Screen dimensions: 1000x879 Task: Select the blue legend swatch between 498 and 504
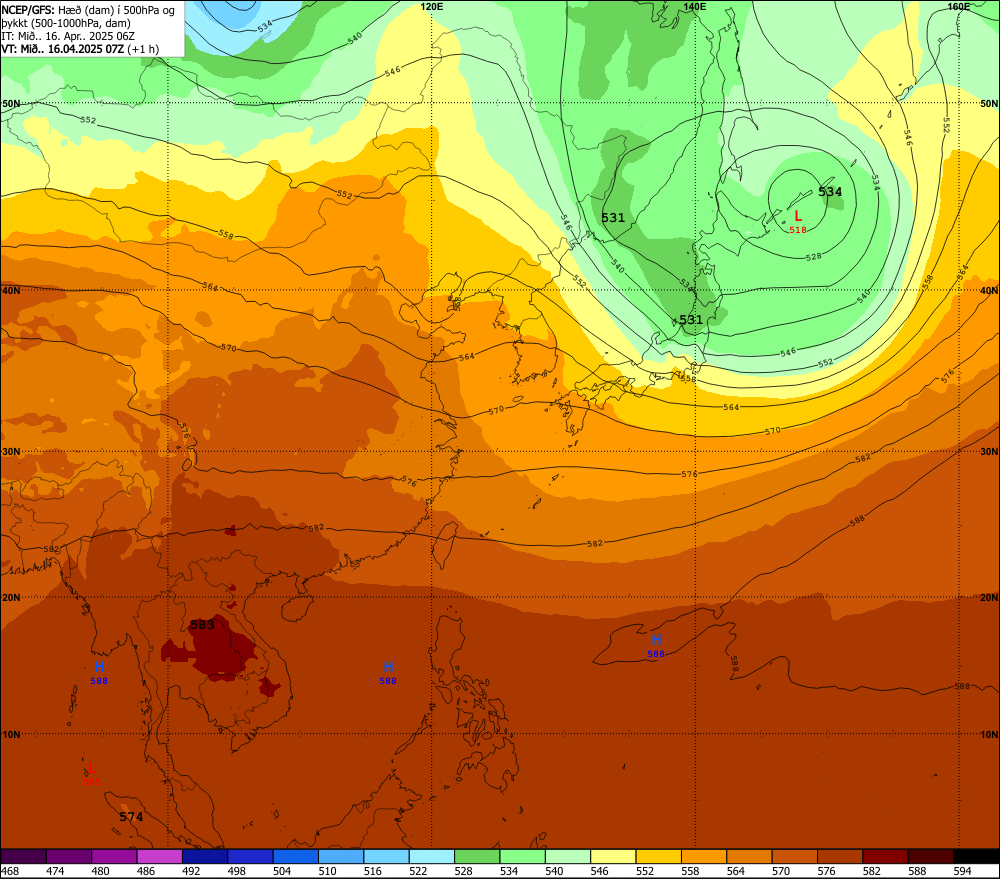[x=250, y=856]
